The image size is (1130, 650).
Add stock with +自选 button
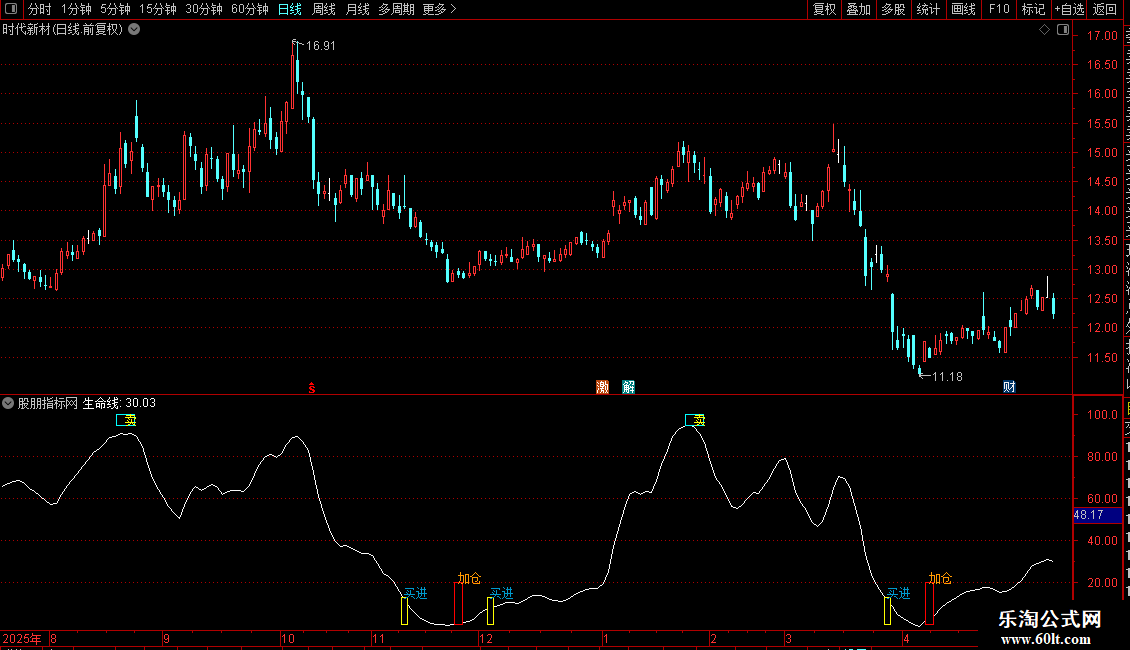click(x=1069, y=9)
